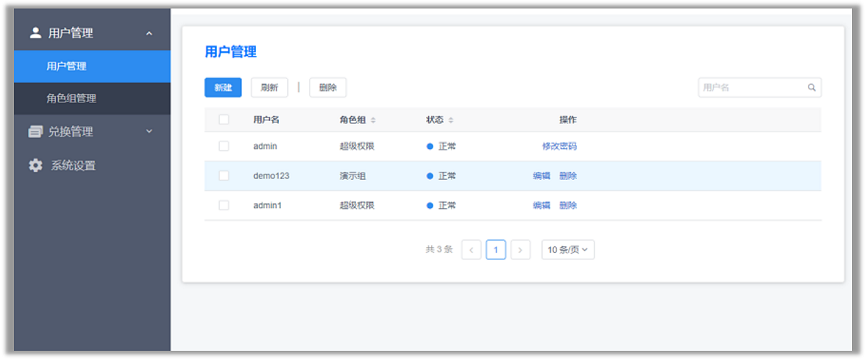Select the highlighted 用户管理 submenu item
The image size is (866, 360).
[x=92, y=66]
